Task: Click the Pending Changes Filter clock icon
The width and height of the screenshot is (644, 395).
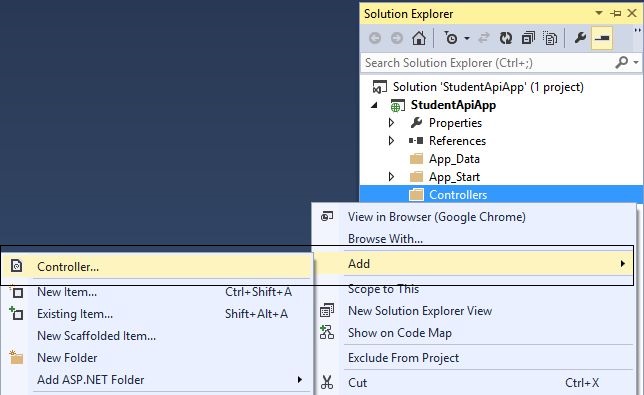Action: [x=451, y=38]
